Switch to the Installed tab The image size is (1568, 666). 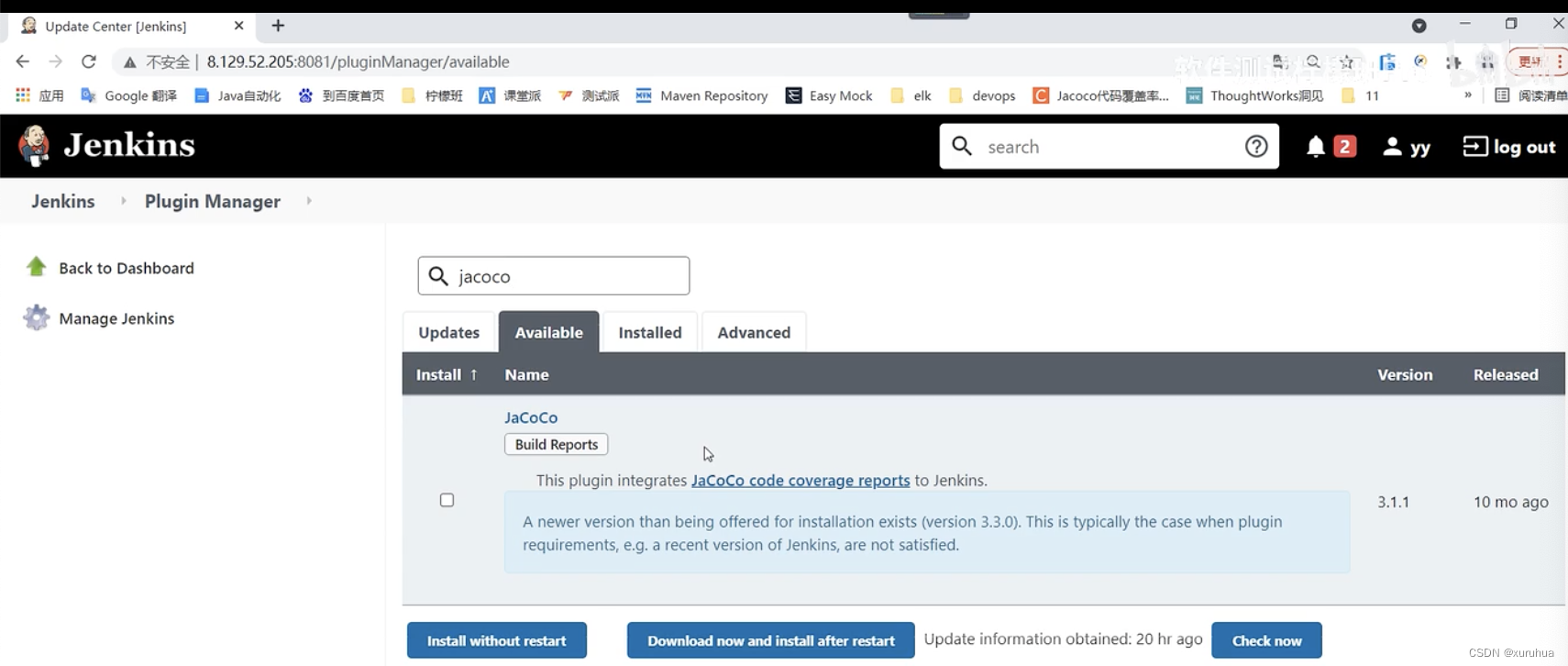point(650,332)
